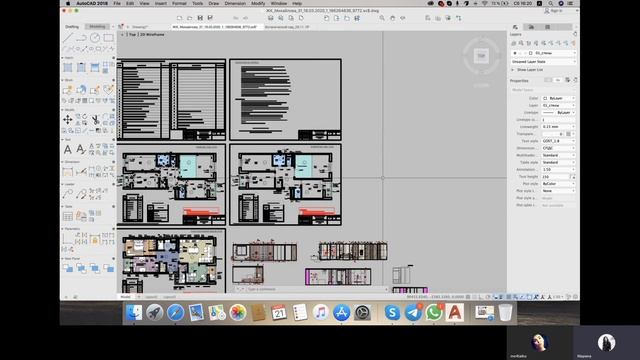Select the Move tool with four arrows
The image size is (640, 360).
pos(68,119)
